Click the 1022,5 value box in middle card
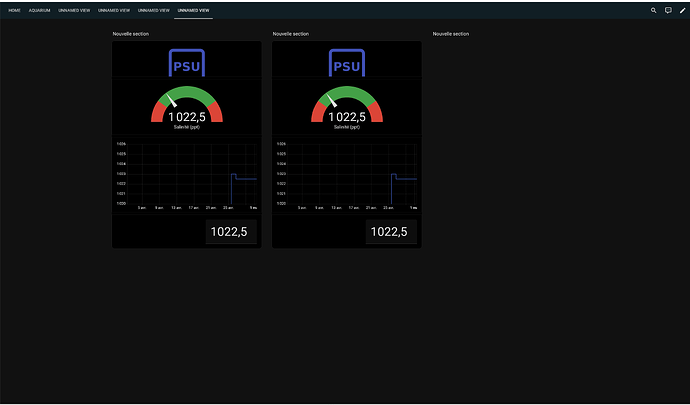This screenshot has width=690, height=405. (x=391, y=232)
